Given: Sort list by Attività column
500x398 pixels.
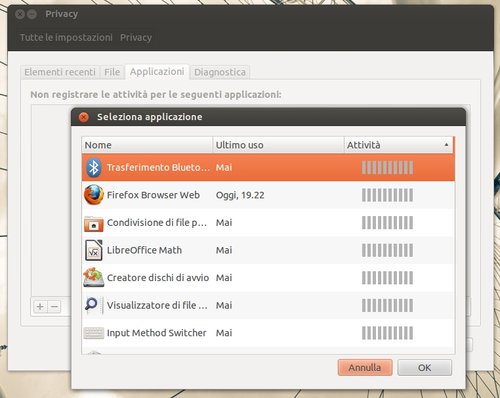Looking at the screenshot, I should point(398,145).
